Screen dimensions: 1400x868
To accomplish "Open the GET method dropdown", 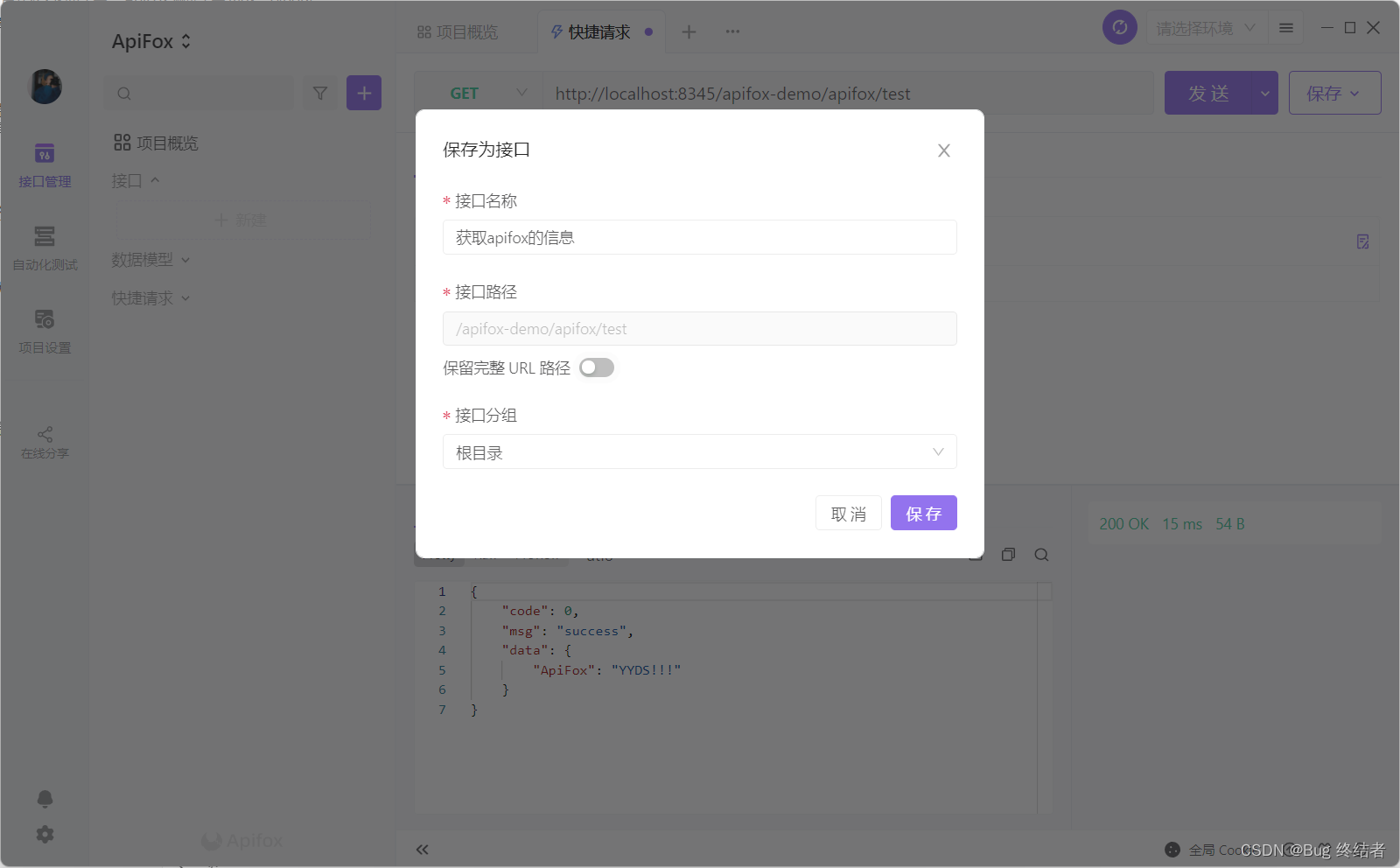I will [479, 93].
